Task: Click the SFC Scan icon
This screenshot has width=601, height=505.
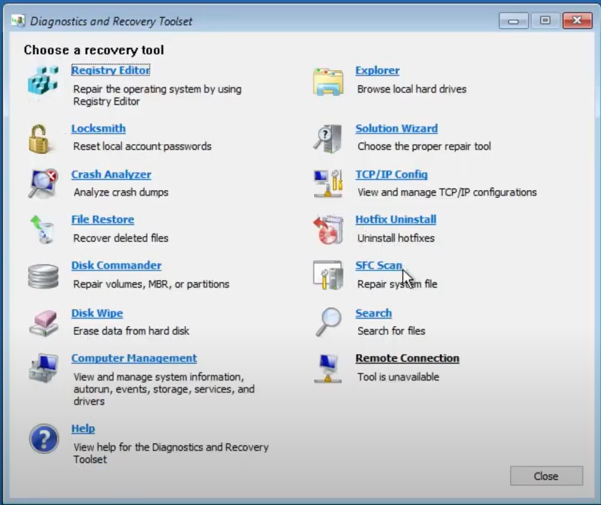Action: (x=328, y=275)
